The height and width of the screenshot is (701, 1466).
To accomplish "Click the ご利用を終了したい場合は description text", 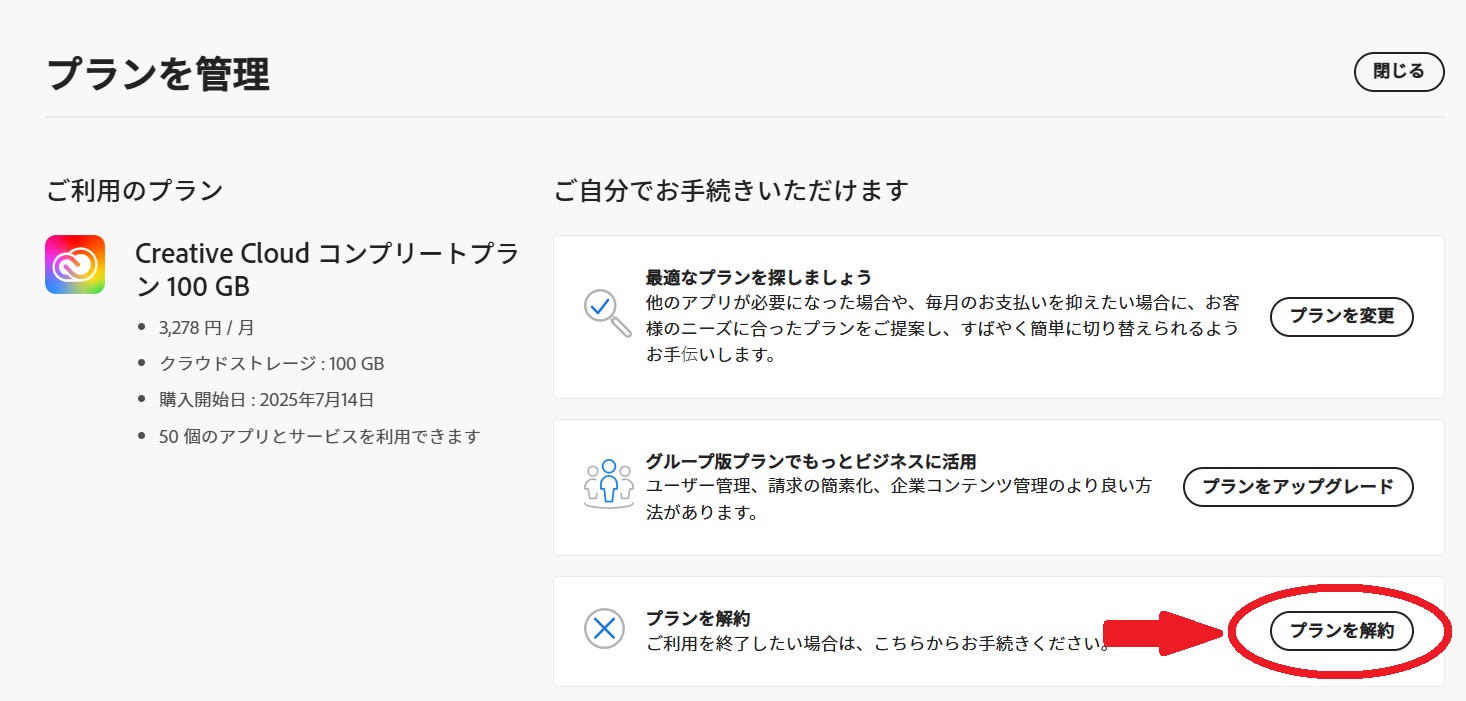I will click(879, 642).
